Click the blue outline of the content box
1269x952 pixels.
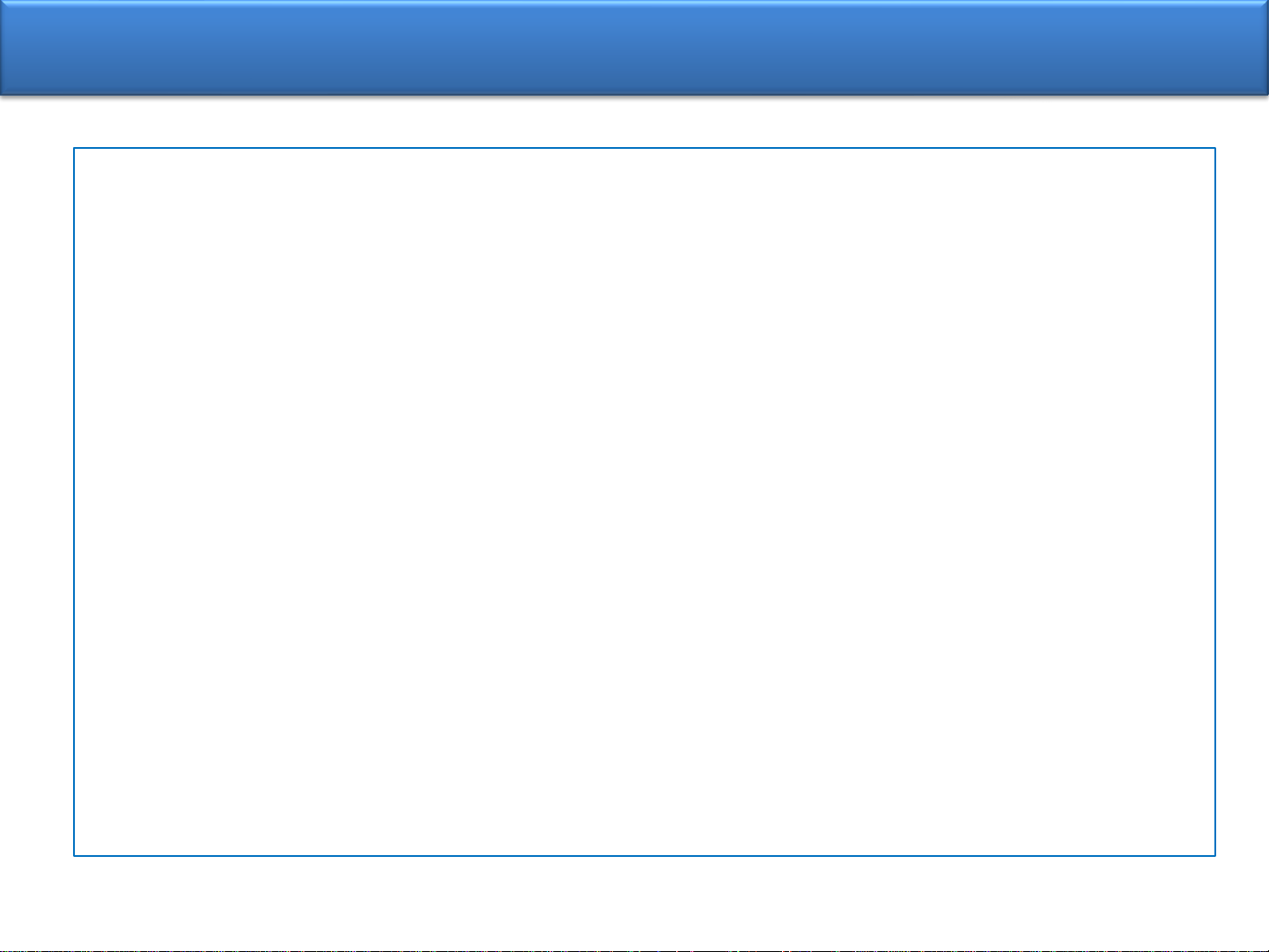(x=645, y=149)
